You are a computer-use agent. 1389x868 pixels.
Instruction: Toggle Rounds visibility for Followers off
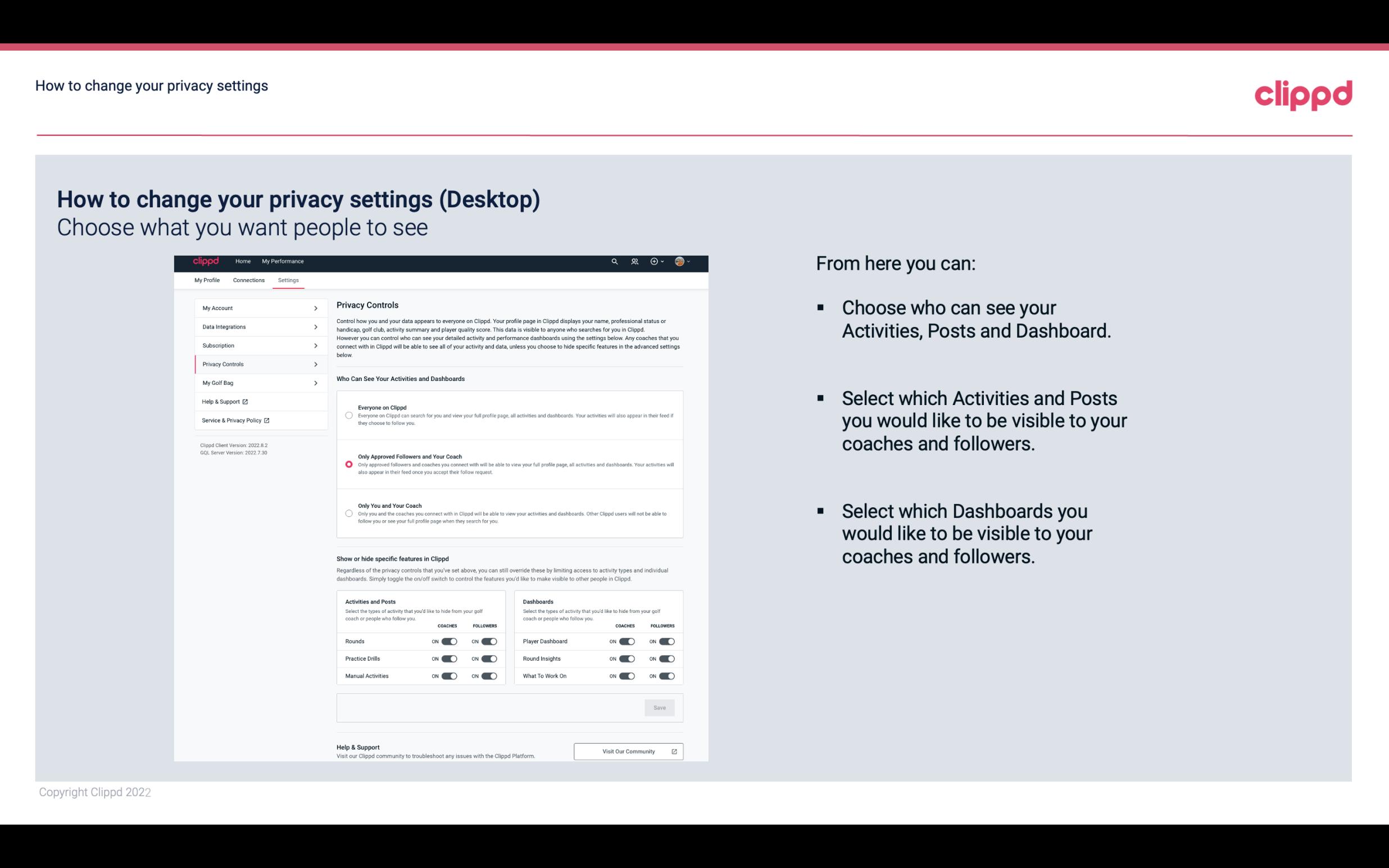point(489,641)
